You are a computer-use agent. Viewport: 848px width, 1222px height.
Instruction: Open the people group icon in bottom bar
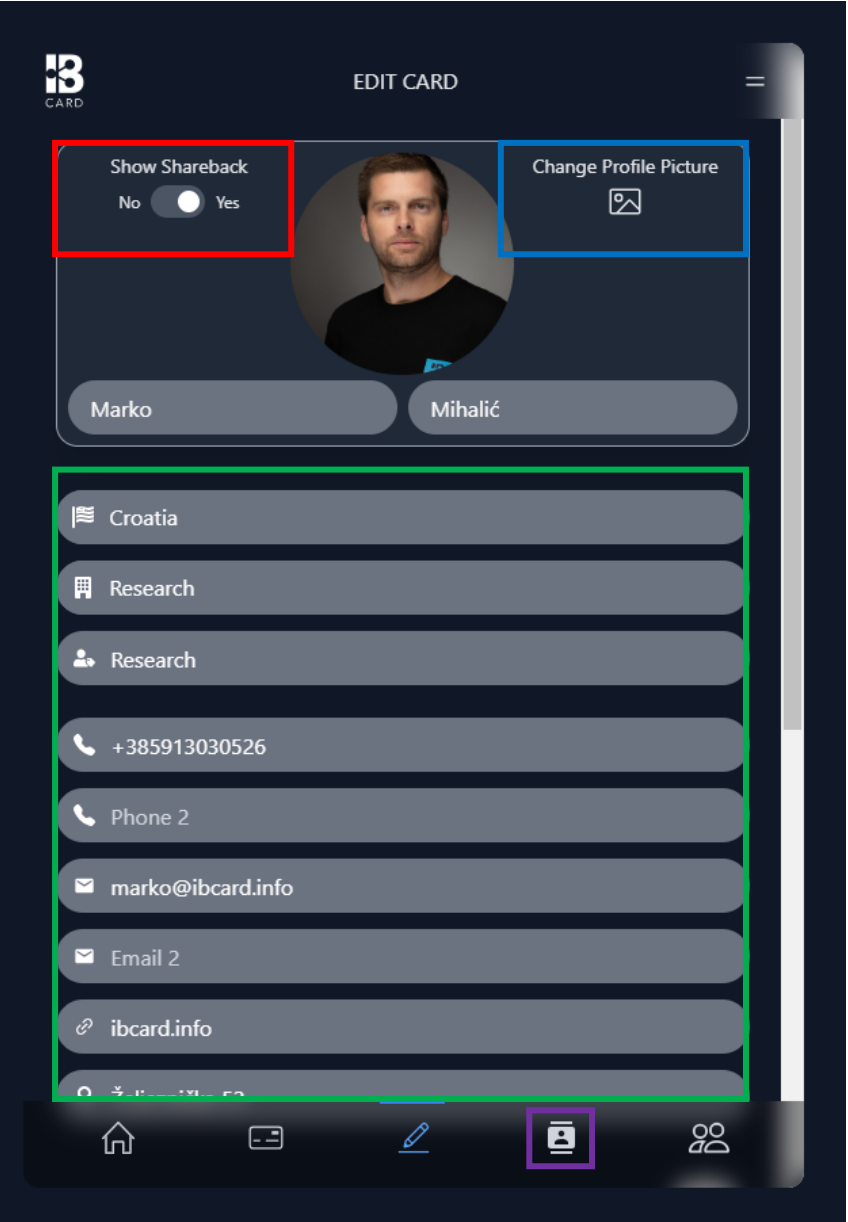[709, 1138]
